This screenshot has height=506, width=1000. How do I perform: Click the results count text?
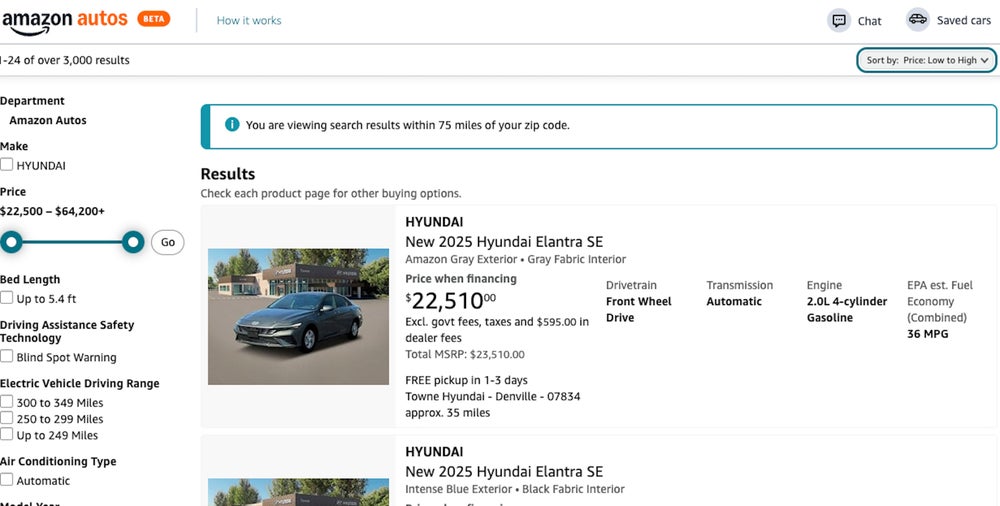(x=64, y=60)
